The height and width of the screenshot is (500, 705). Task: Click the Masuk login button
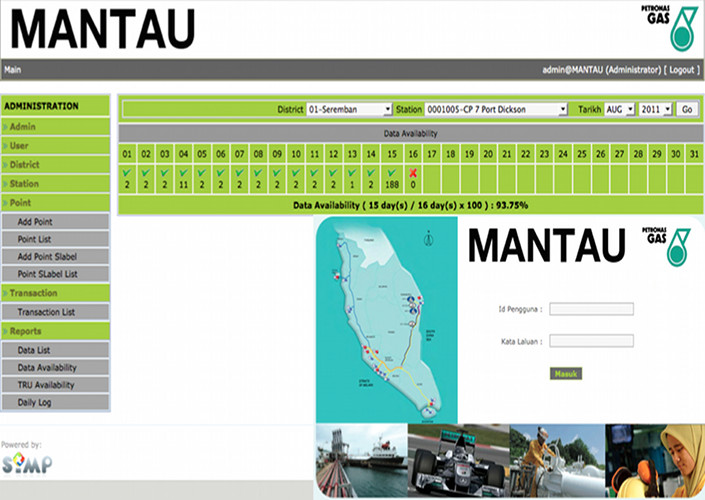point(566,374)
